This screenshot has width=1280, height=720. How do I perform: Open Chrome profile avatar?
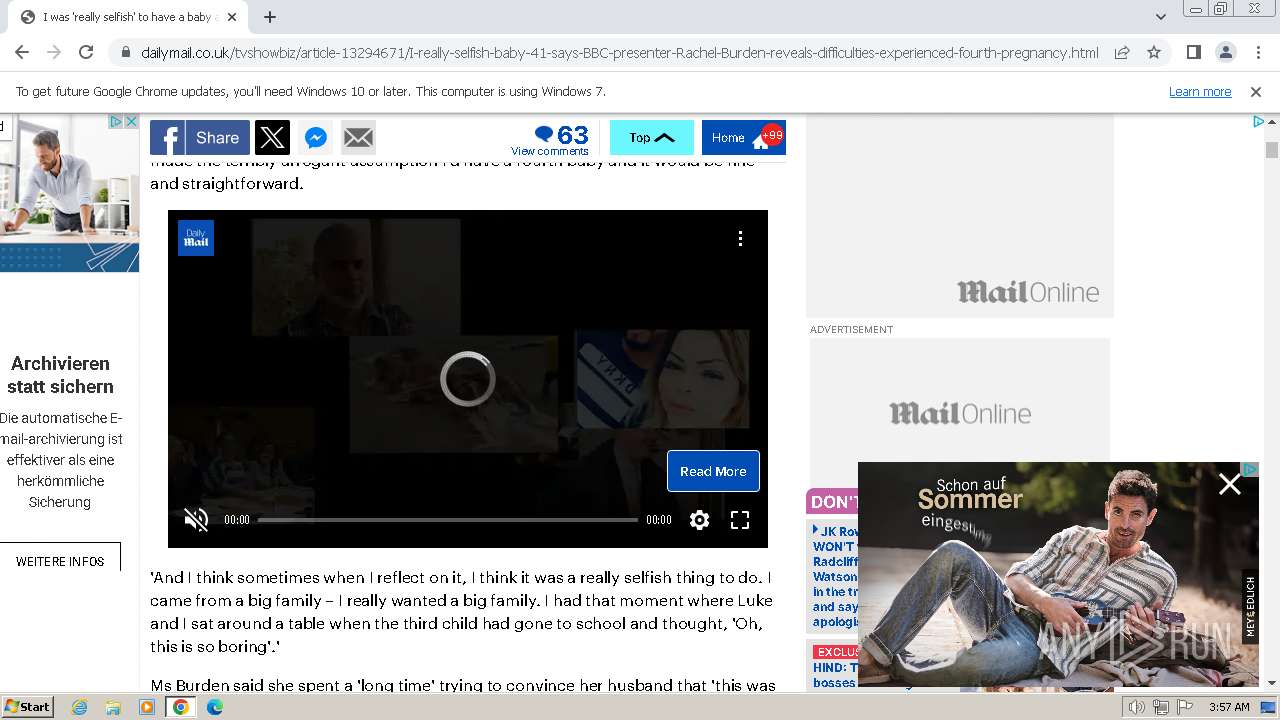pyautogui.click(x=1225, y=53)
